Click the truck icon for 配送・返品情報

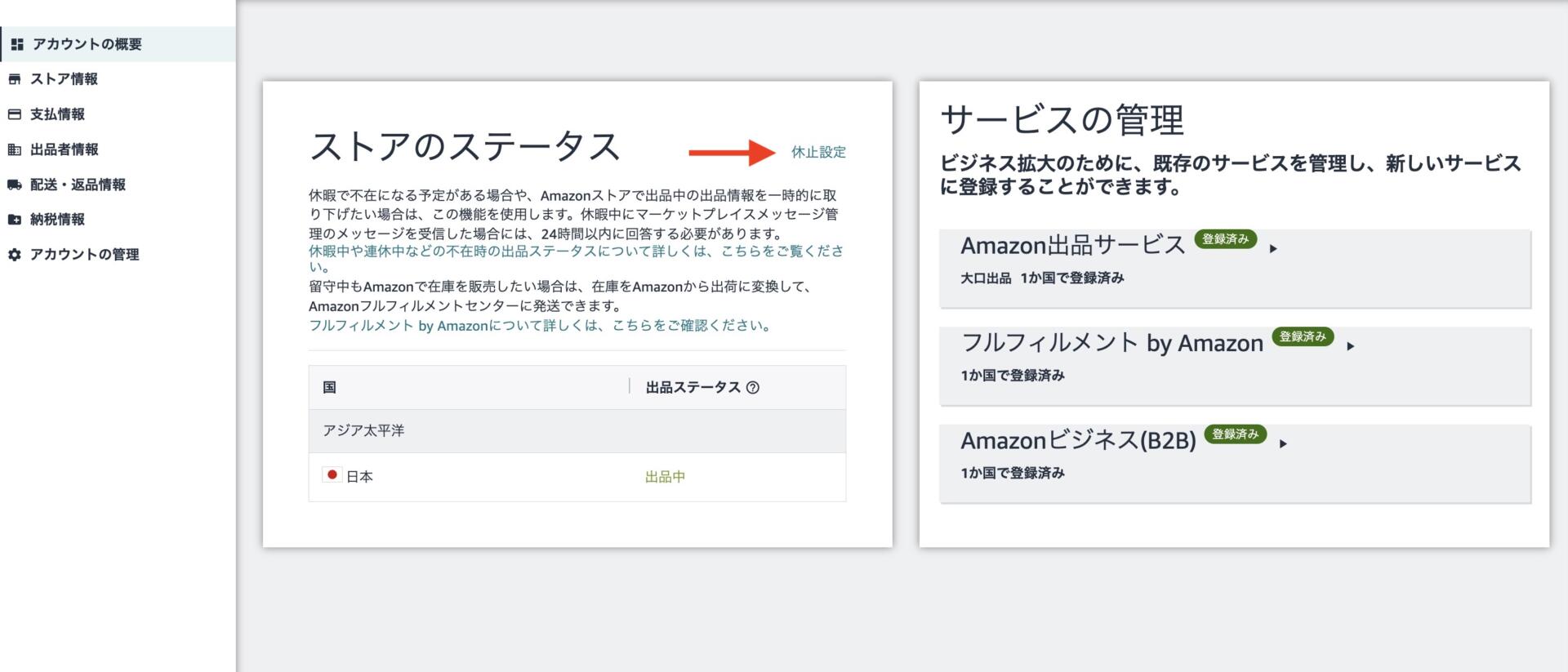[15, 185]
